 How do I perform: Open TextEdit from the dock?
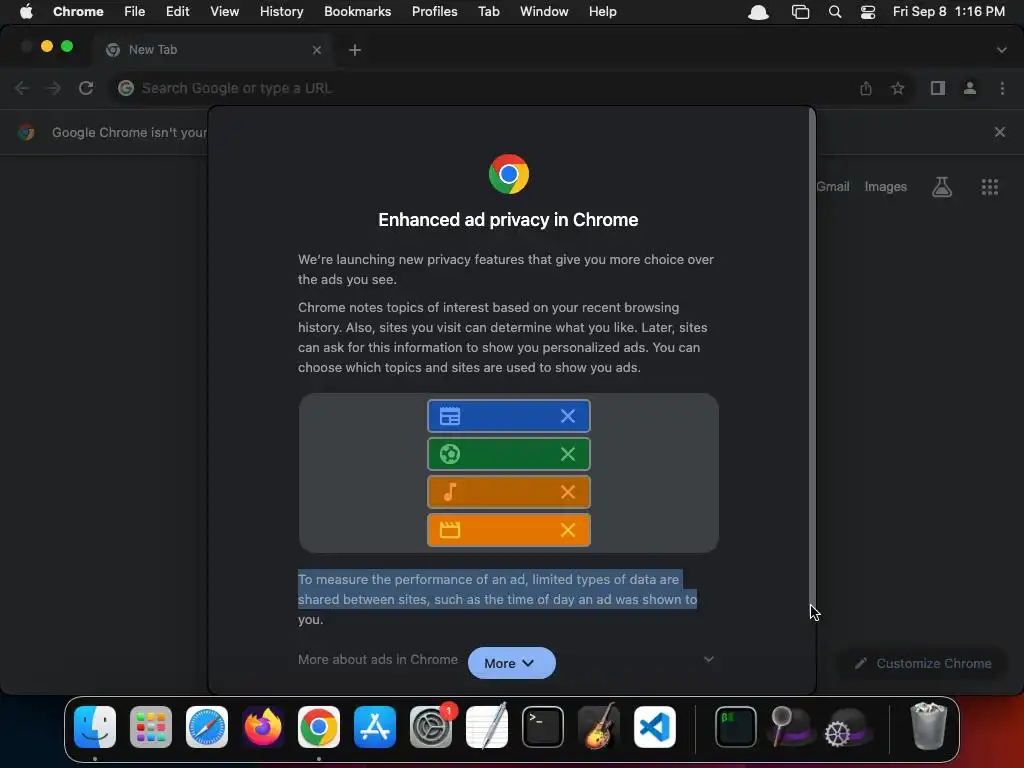[x=487, y=727]
